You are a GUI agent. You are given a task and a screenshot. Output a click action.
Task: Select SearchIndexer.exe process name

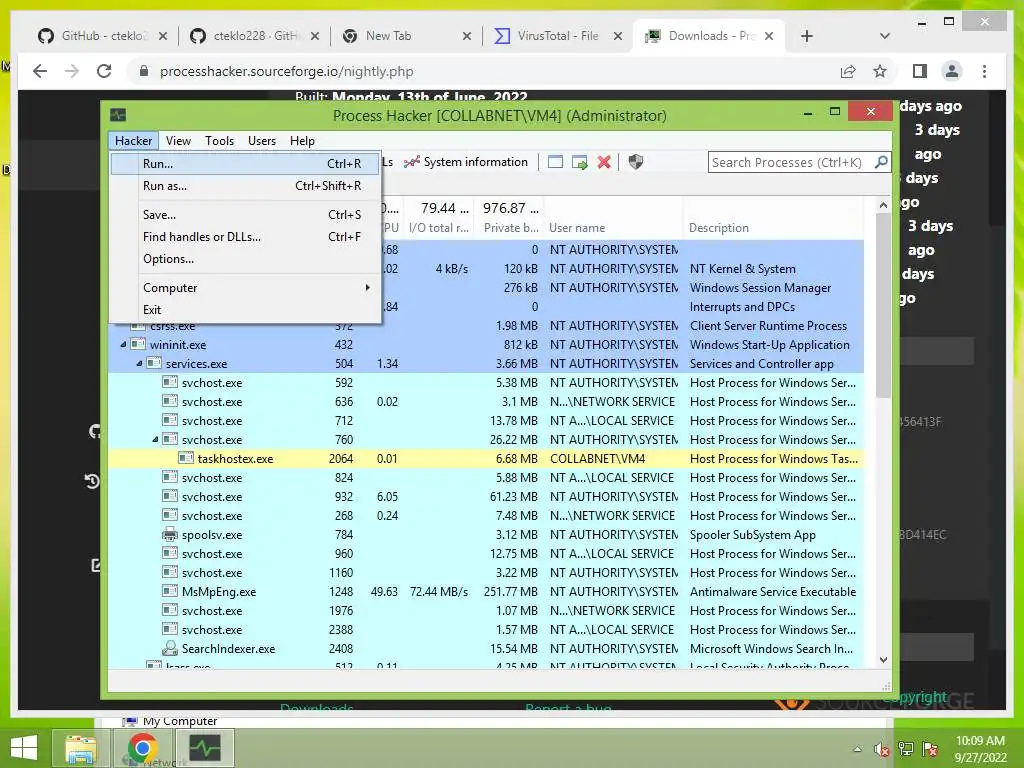tap(229, 648)
